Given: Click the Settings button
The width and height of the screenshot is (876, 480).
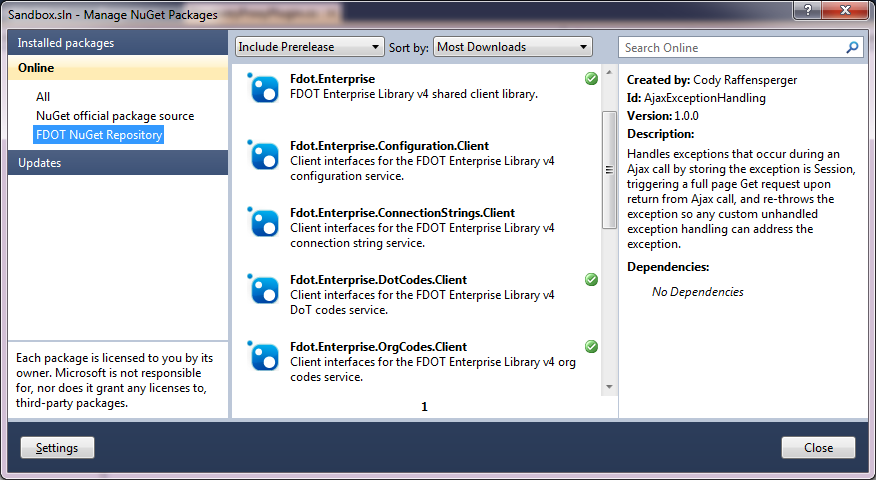Looking at the screenshot, I should (57, 448).
